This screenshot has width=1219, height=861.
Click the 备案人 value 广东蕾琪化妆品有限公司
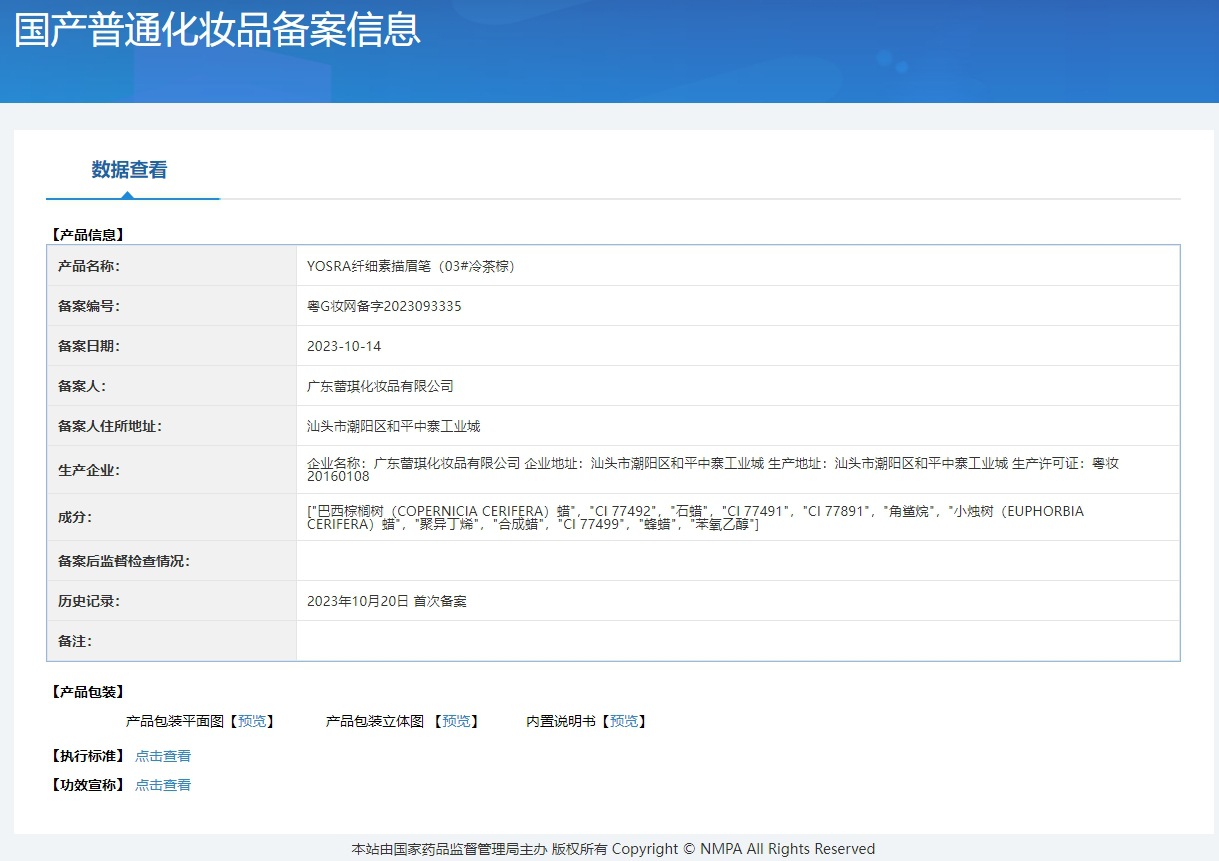click(x=380, y=386)
